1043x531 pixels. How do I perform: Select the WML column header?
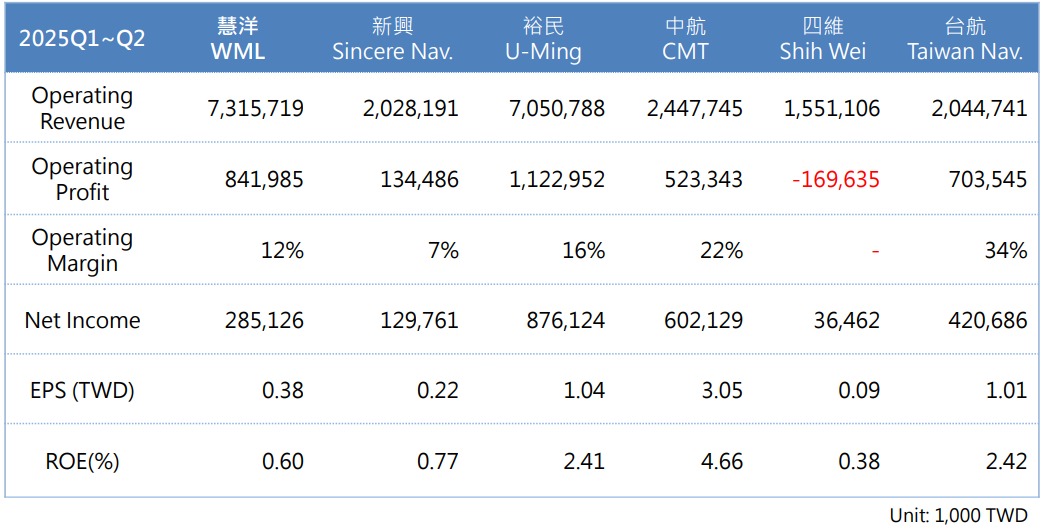237,39
